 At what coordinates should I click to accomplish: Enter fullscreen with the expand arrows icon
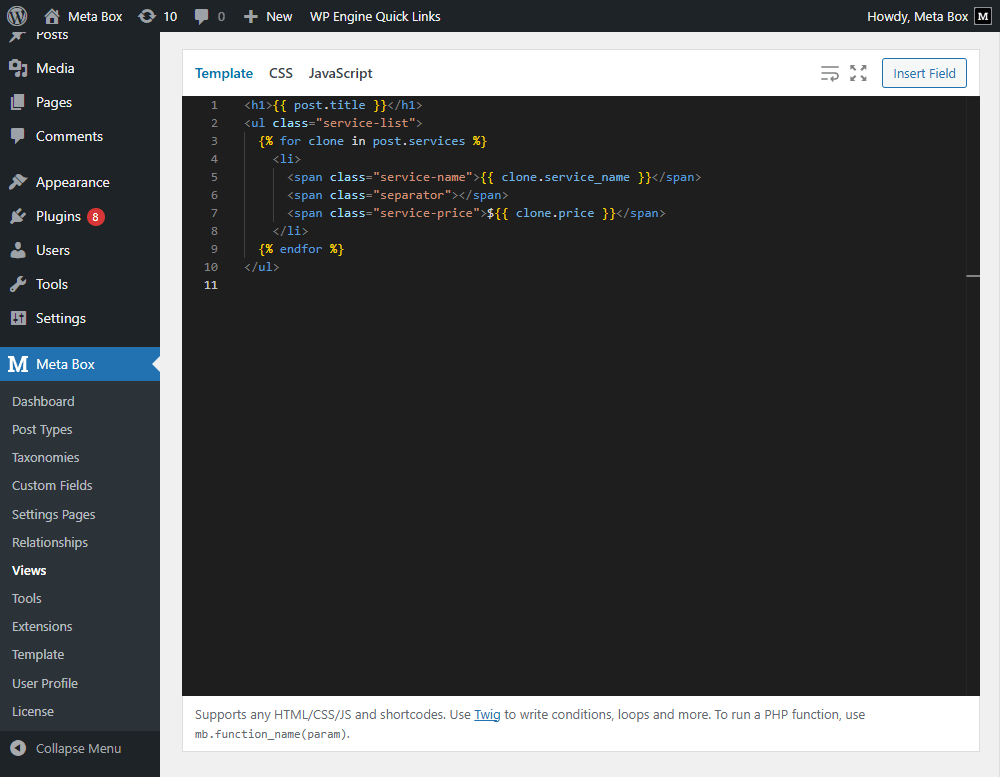[858, 73]
